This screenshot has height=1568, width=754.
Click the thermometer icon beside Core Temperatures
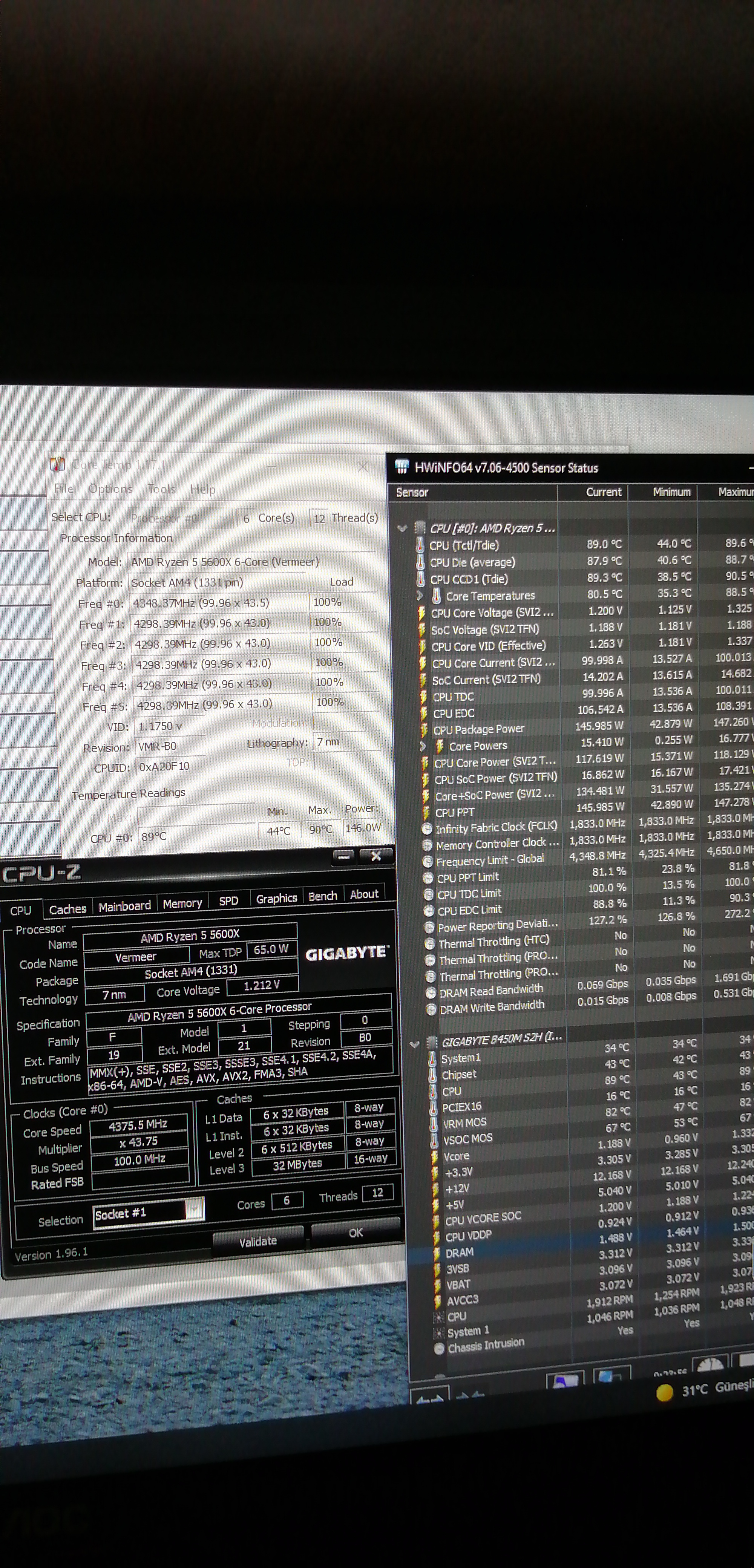point(436,595)
